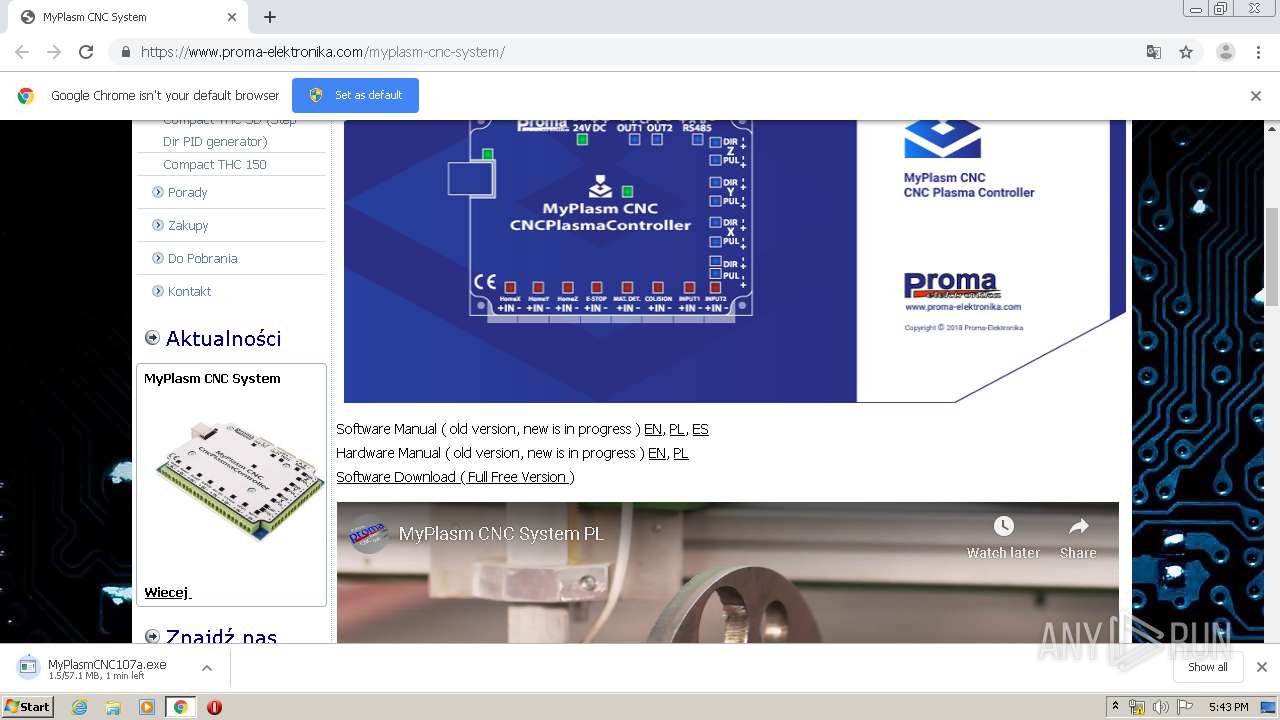The height and width of the screenshot is (720, 1280).
Task: Open a new browser tab
Action: pos(270,17)
